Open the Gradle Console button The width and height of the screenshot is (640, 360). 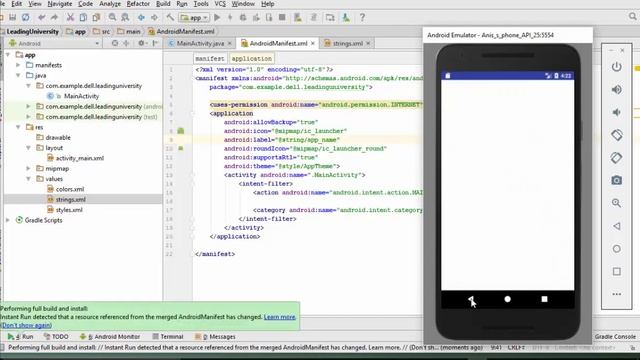(615, 337)
